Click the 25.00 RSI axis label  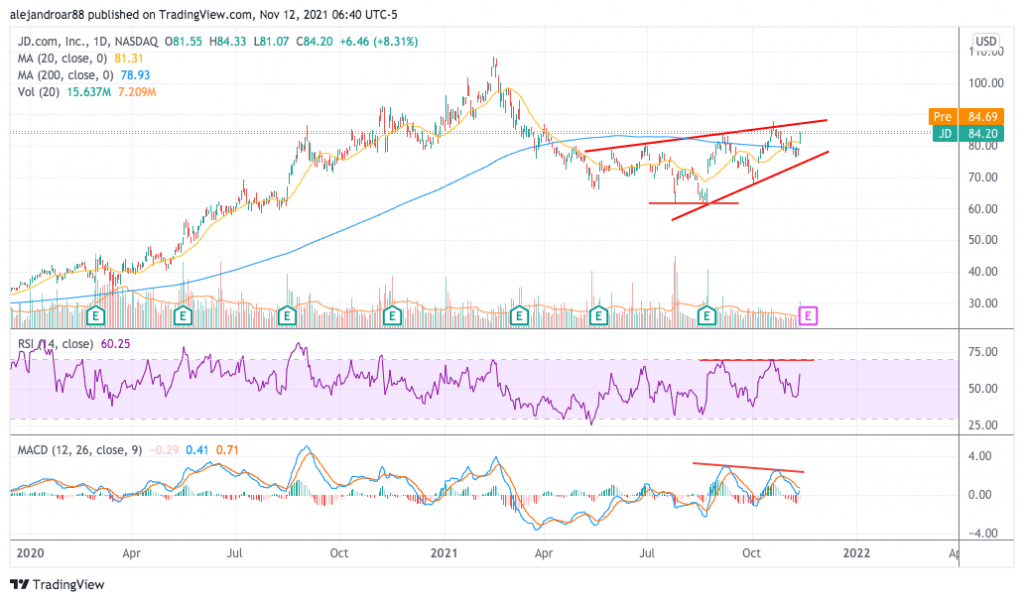(983, 425)
